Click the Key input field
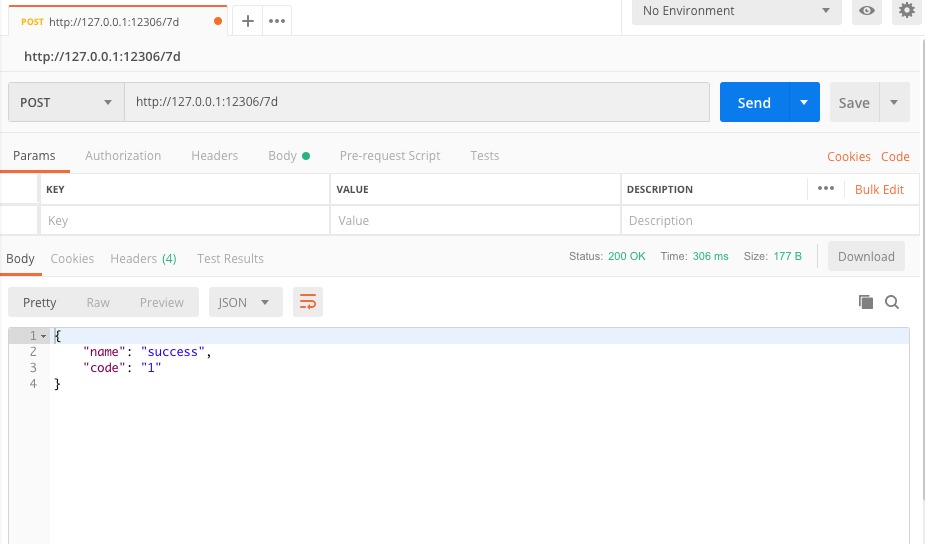This screenshot has width=925, height=544. tap(185, 221)
